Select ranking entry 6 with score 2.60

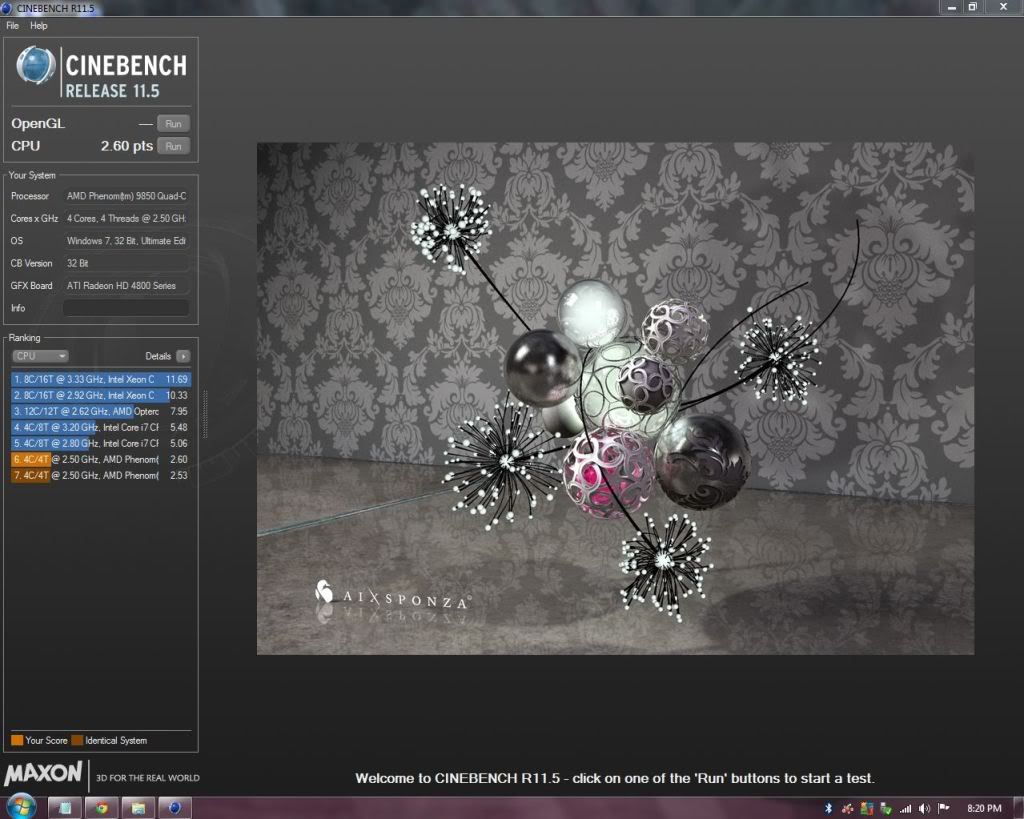pos(101,459)
